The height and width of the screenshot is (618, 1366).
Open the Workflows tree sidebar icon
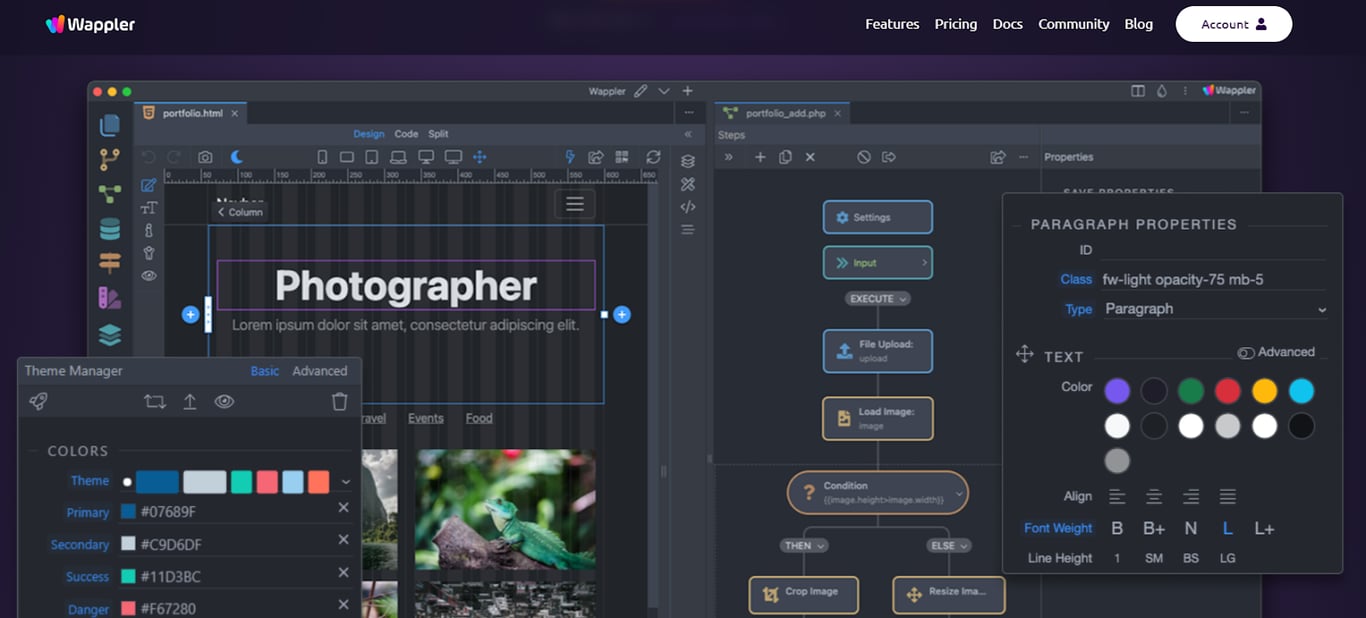point(109,193)
